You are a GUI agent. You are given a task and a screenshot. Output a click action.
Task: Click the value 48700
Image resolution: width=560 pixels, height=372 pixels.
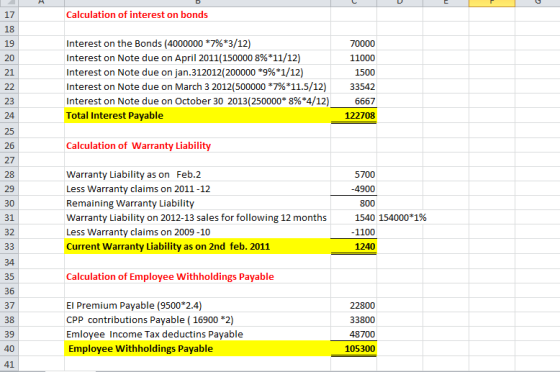362,335
